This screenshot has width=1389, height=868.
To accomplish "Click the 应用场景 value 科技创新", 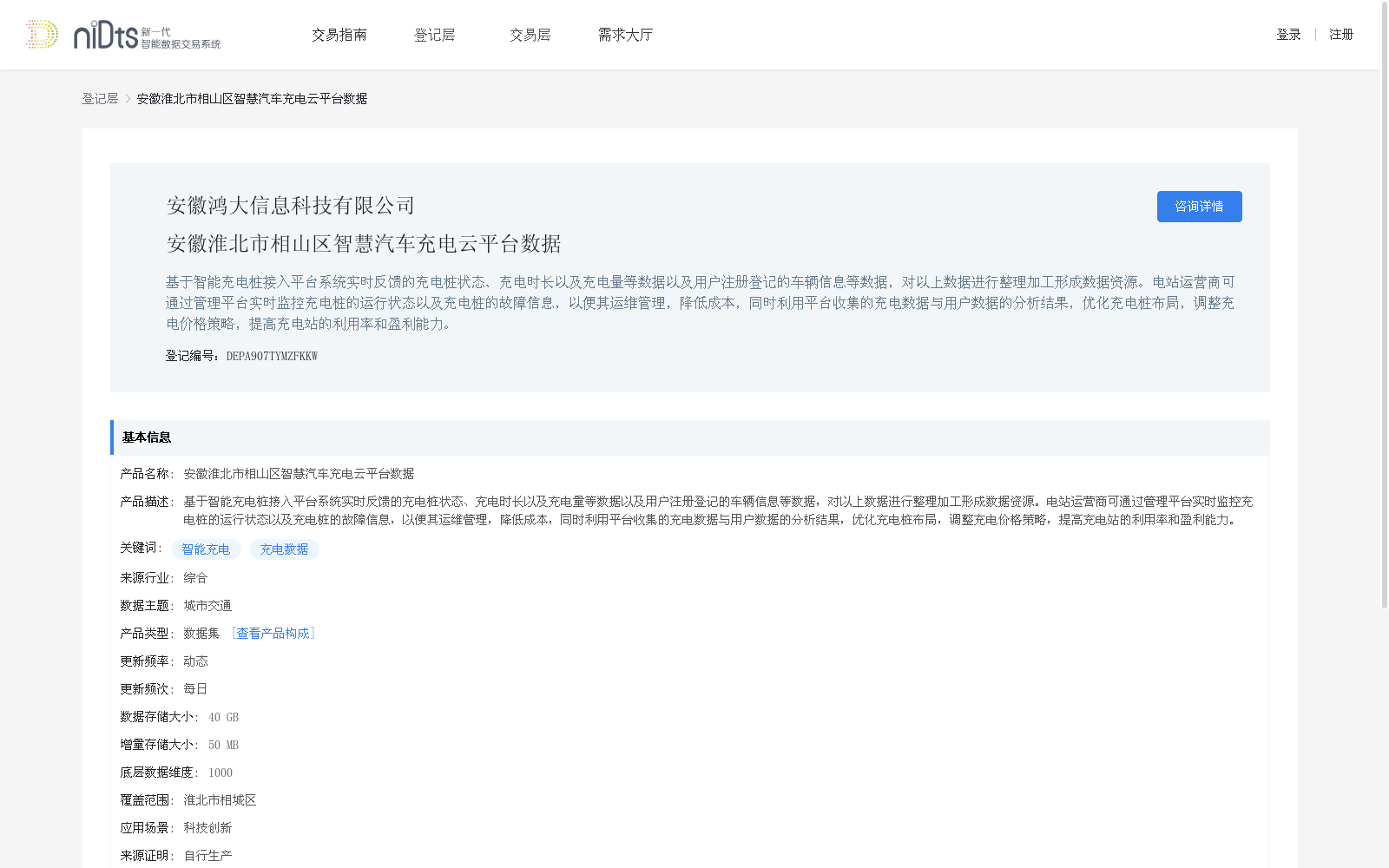I will coord(207,828).
